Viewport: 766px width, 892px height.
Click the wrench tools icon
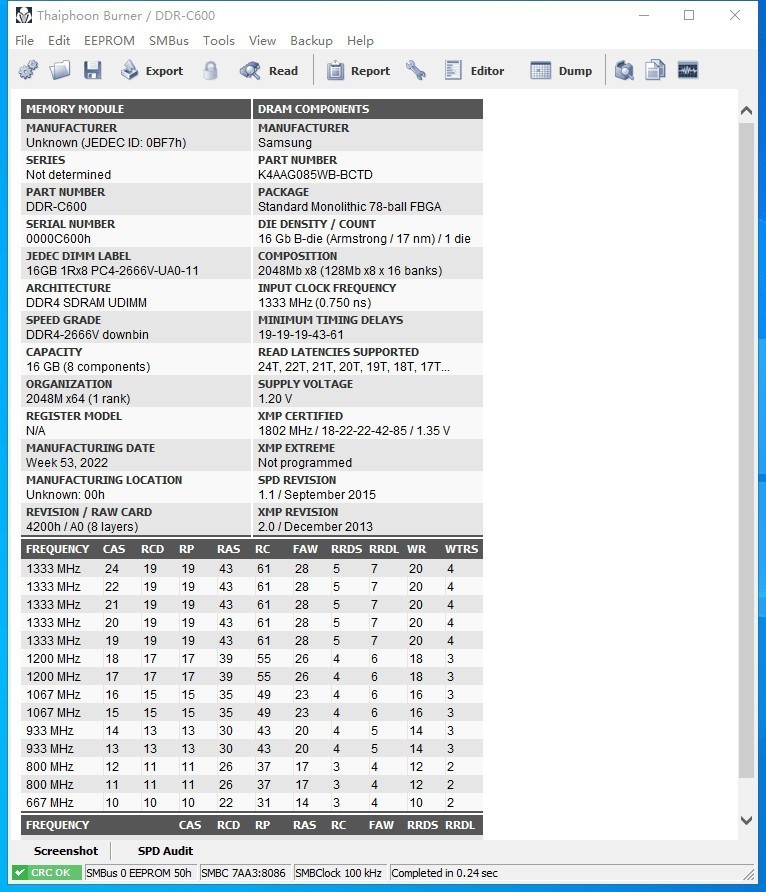click(416, 71)
